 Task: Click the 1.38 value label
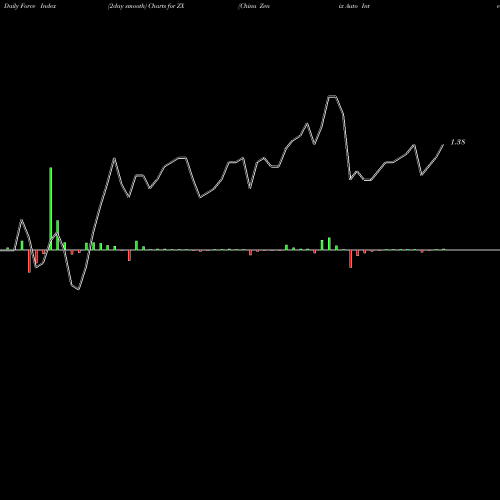[x=458, y=142]
